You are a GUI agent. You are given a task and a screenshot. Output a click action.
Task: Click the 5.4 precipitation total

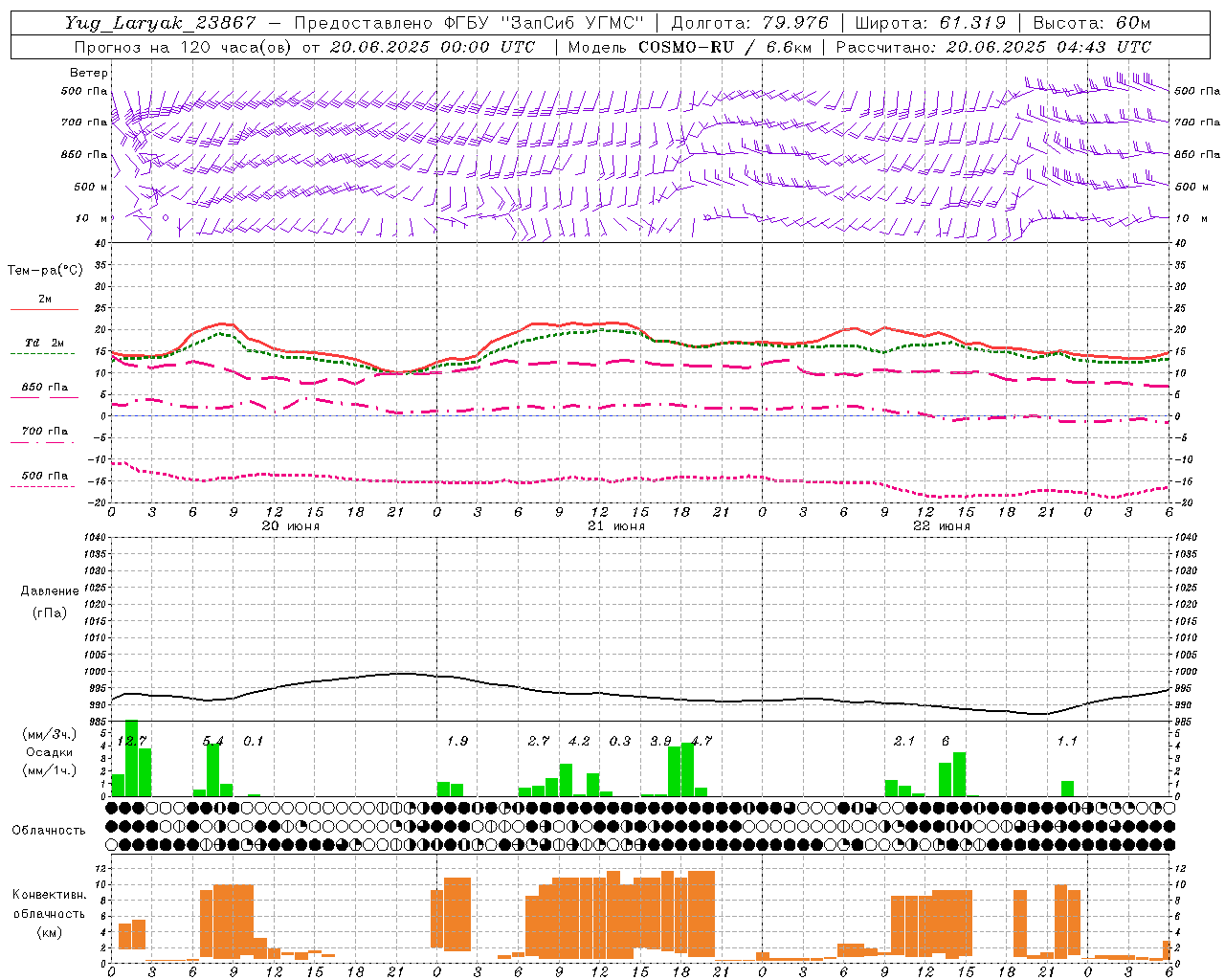213,741
